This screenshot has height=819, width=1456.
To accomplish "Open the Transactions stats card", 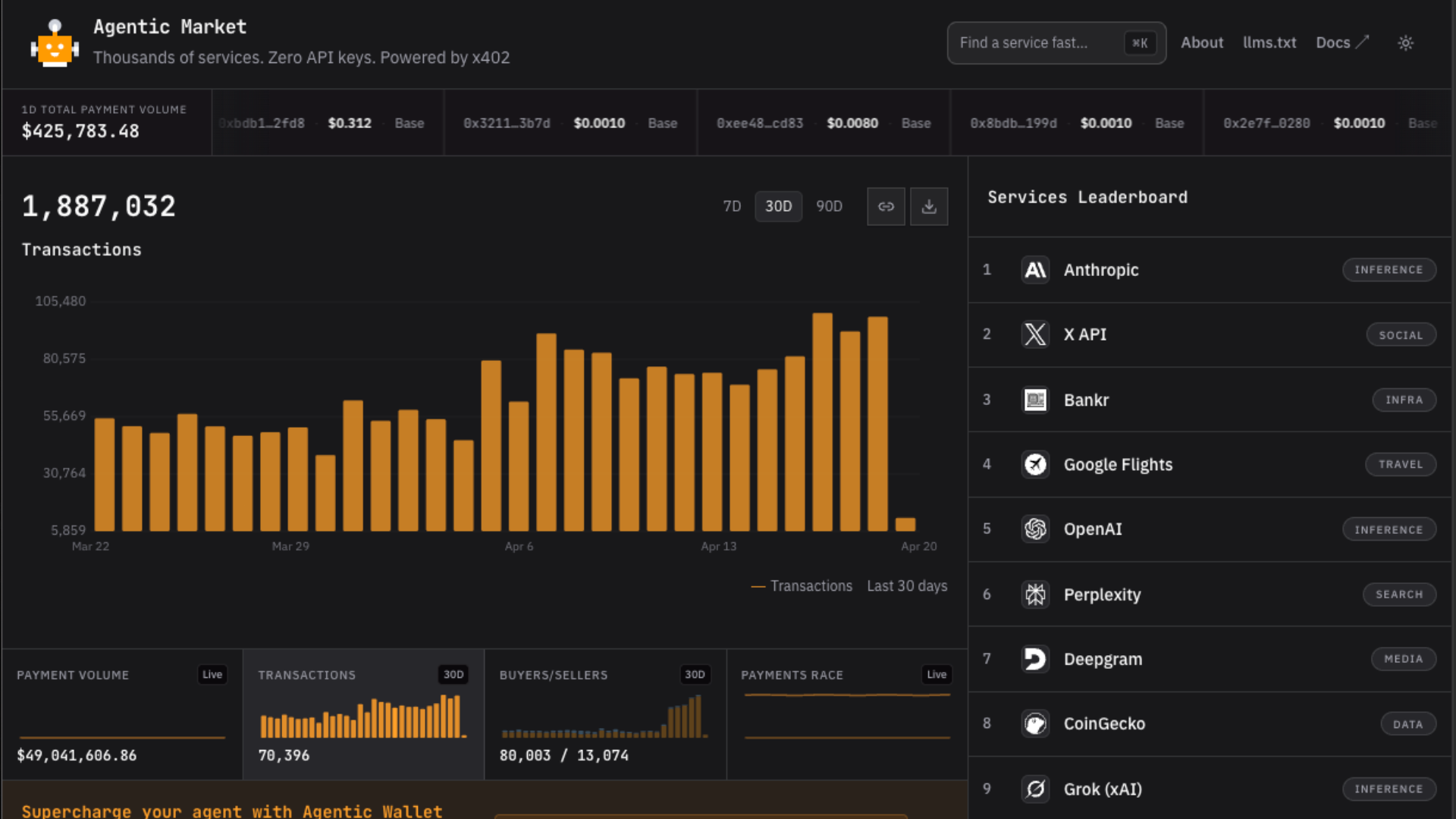I will click(363, 714).
